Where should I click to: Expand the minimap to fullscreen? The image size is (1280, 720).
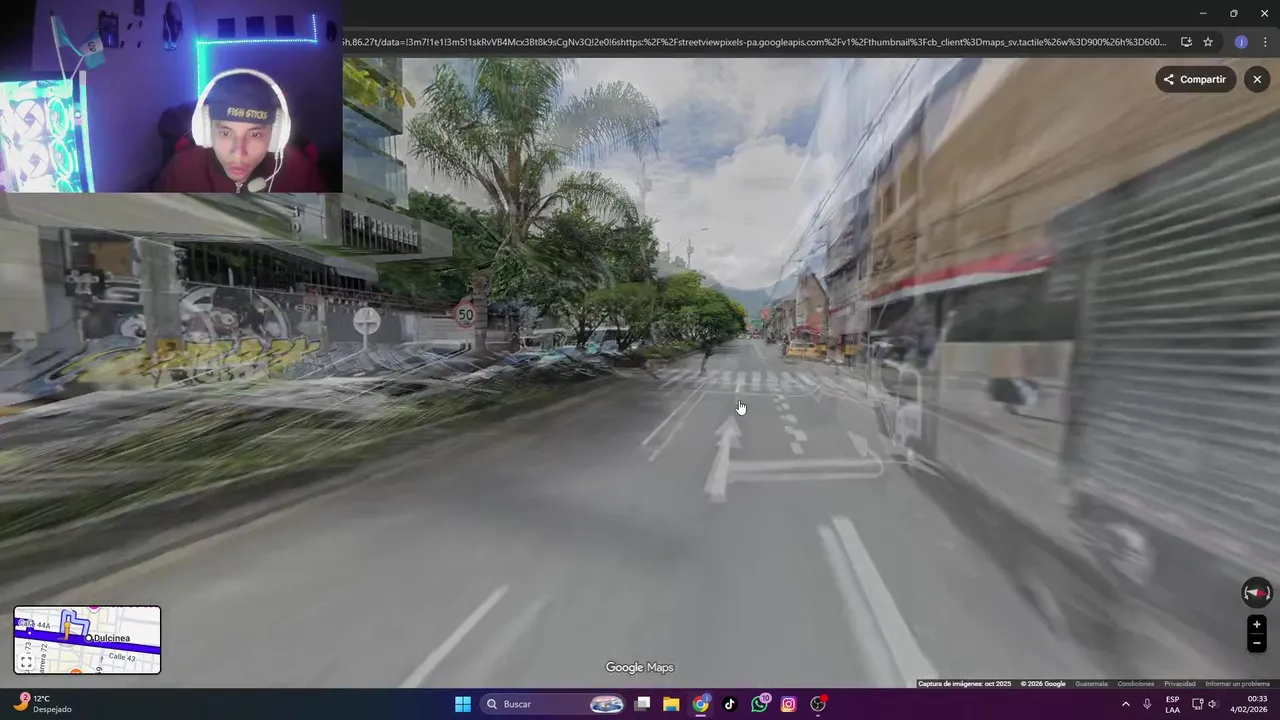[26, 661]
